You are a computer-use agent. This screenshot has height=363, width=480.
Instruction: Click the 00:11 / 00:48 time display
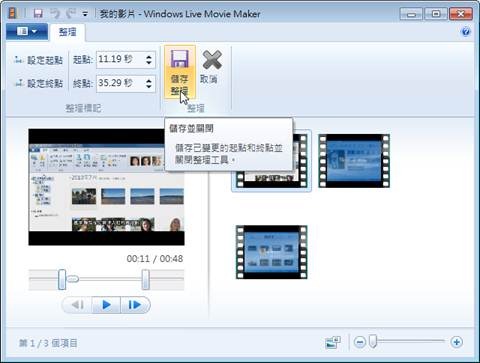click(155, 259)
